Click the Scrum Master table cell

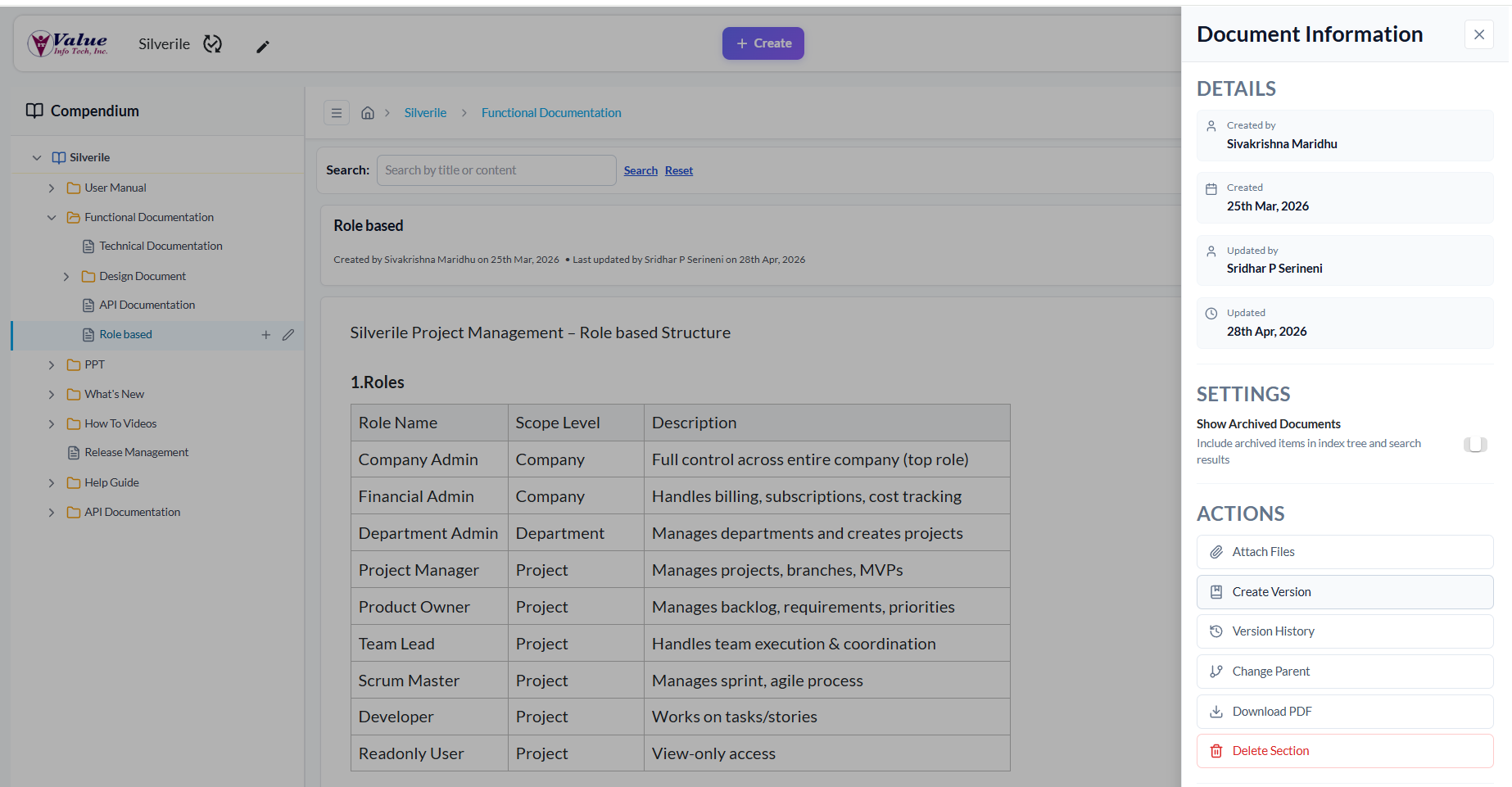429,681
